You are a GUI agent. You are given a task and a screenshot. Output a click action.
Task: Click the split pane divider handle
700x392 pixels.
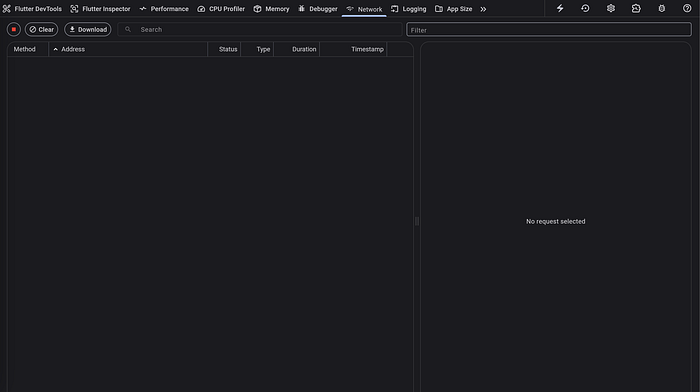(x=417, y=221)
